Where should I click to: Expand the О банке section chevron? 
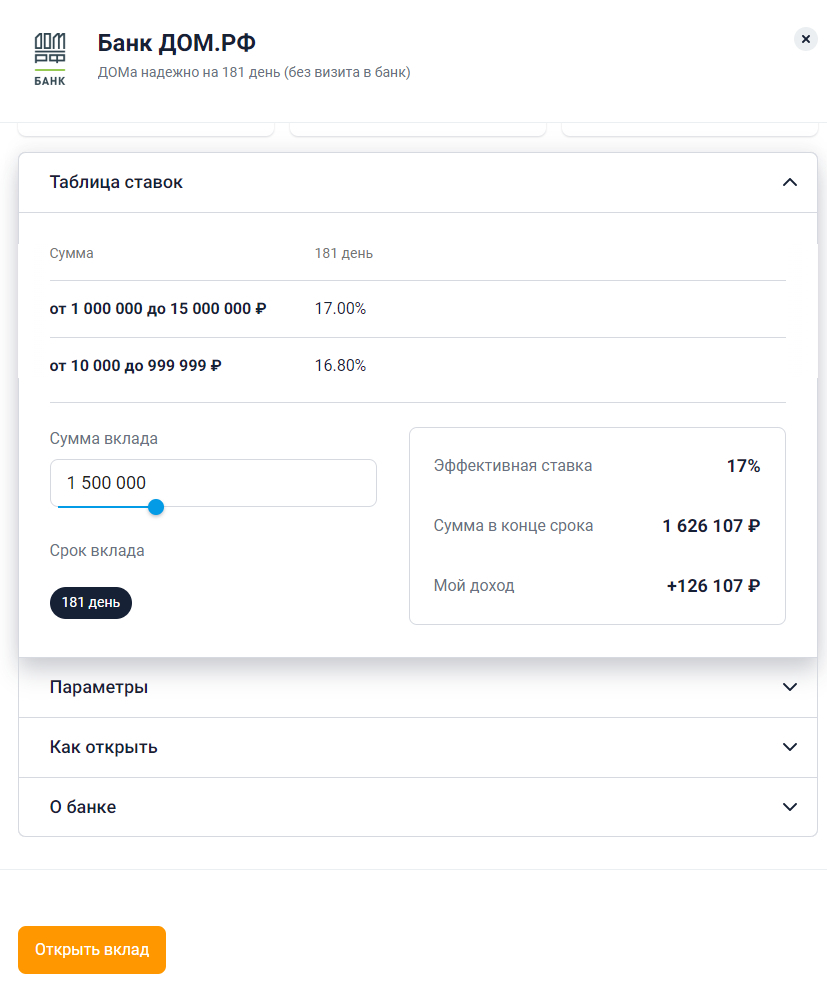pos(789,807)
